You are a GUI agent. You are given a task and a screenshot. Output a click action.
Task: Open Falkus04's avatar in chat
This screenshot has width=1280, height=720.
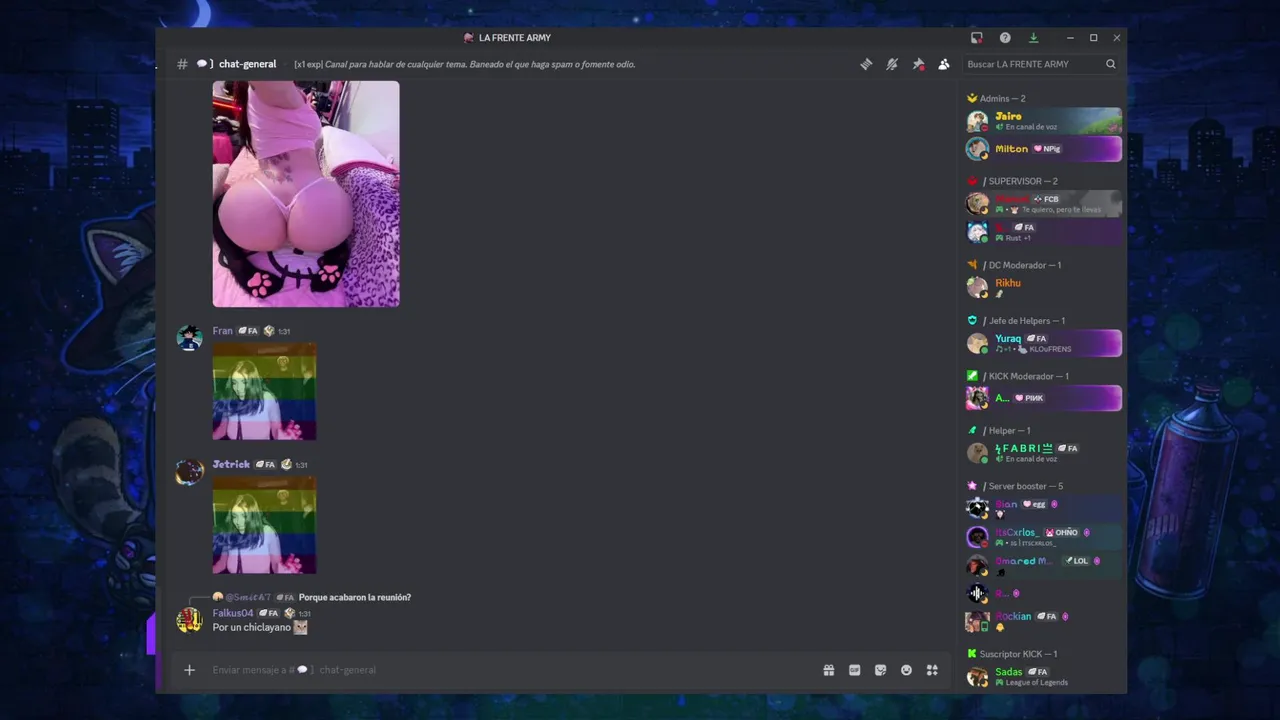190,620
